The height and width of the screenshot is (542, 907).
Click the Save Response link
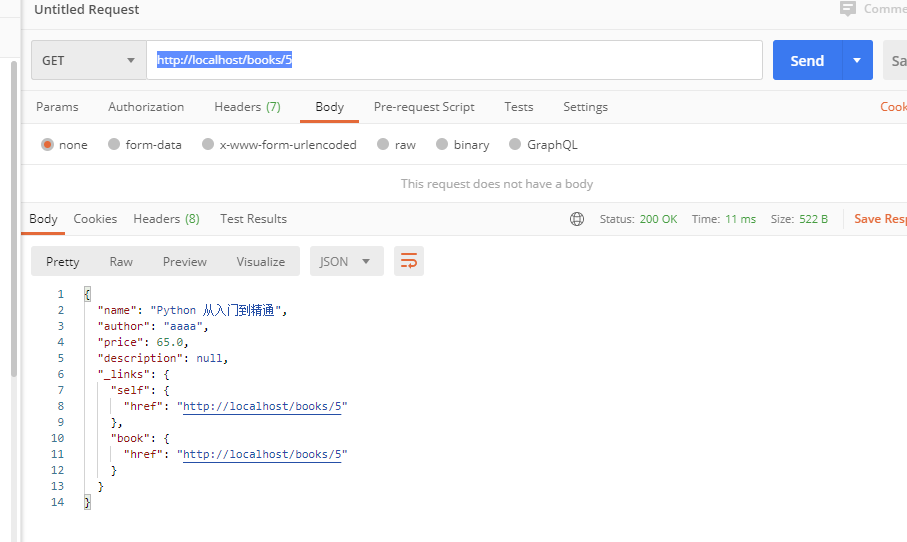point(880,219)
